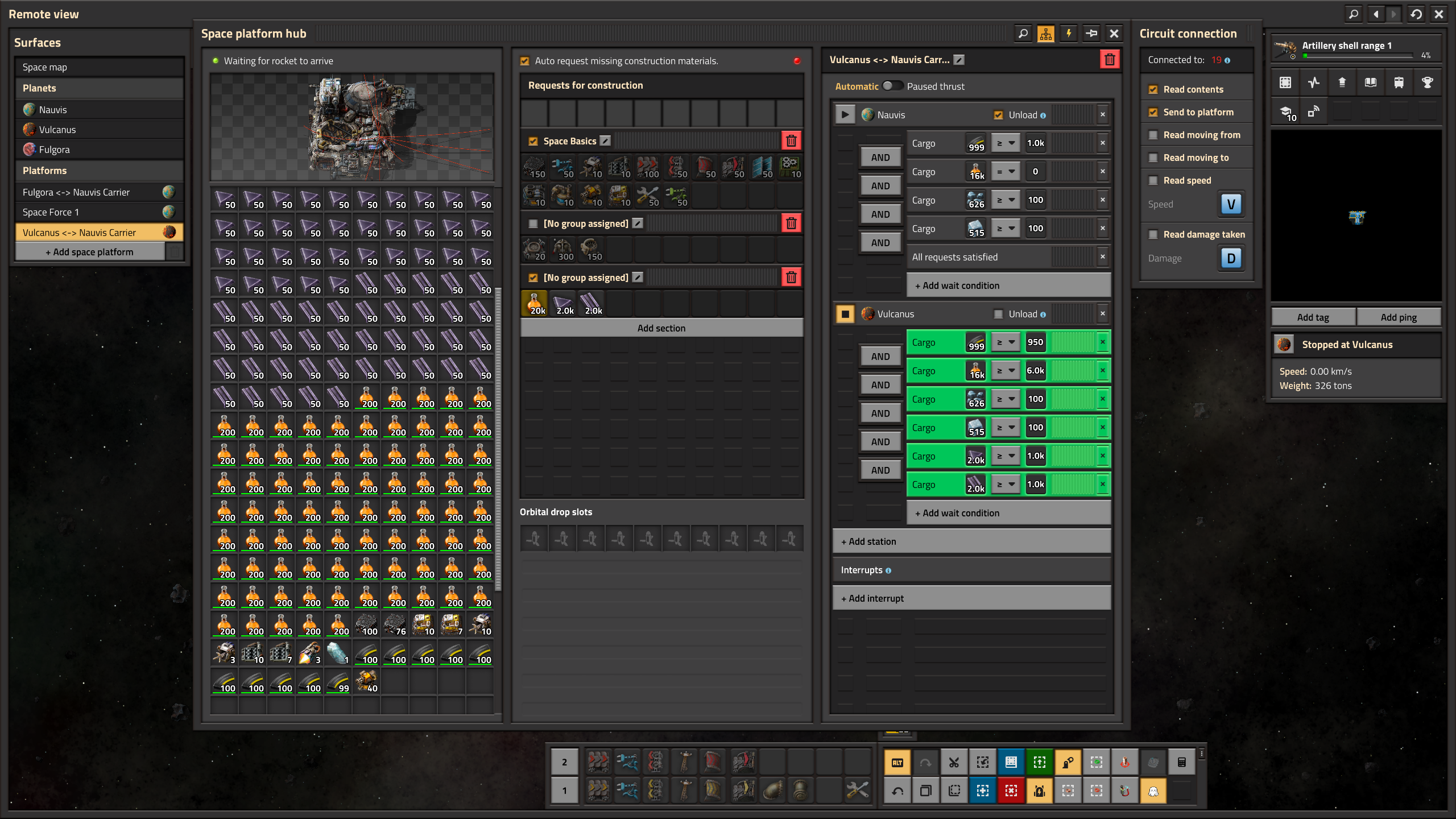Open Space map surface
This screenshot has width=1456, height=819.
point(100,67)
